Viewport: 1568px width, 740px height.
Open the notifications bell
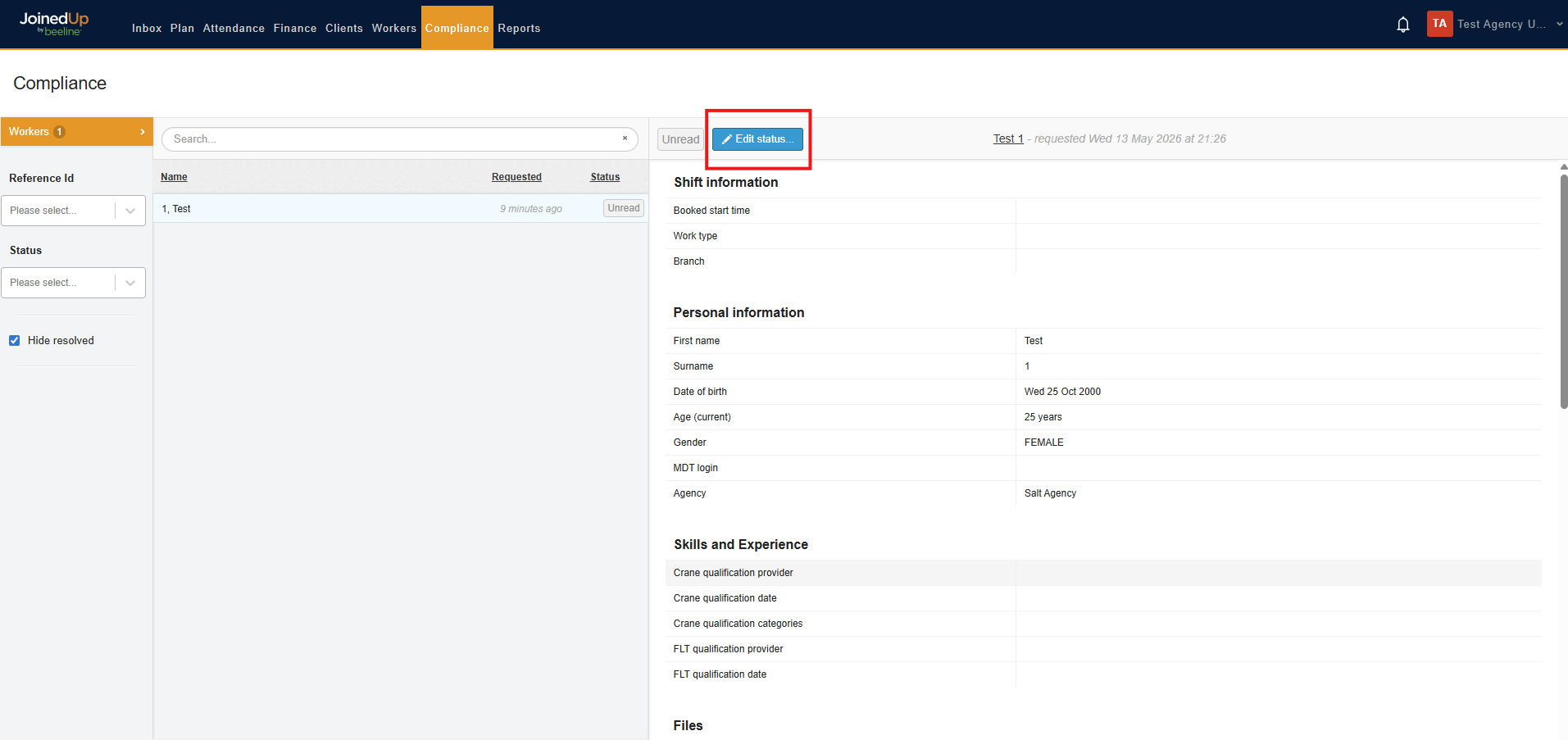pyautogui.click(x=1403, y=25)
